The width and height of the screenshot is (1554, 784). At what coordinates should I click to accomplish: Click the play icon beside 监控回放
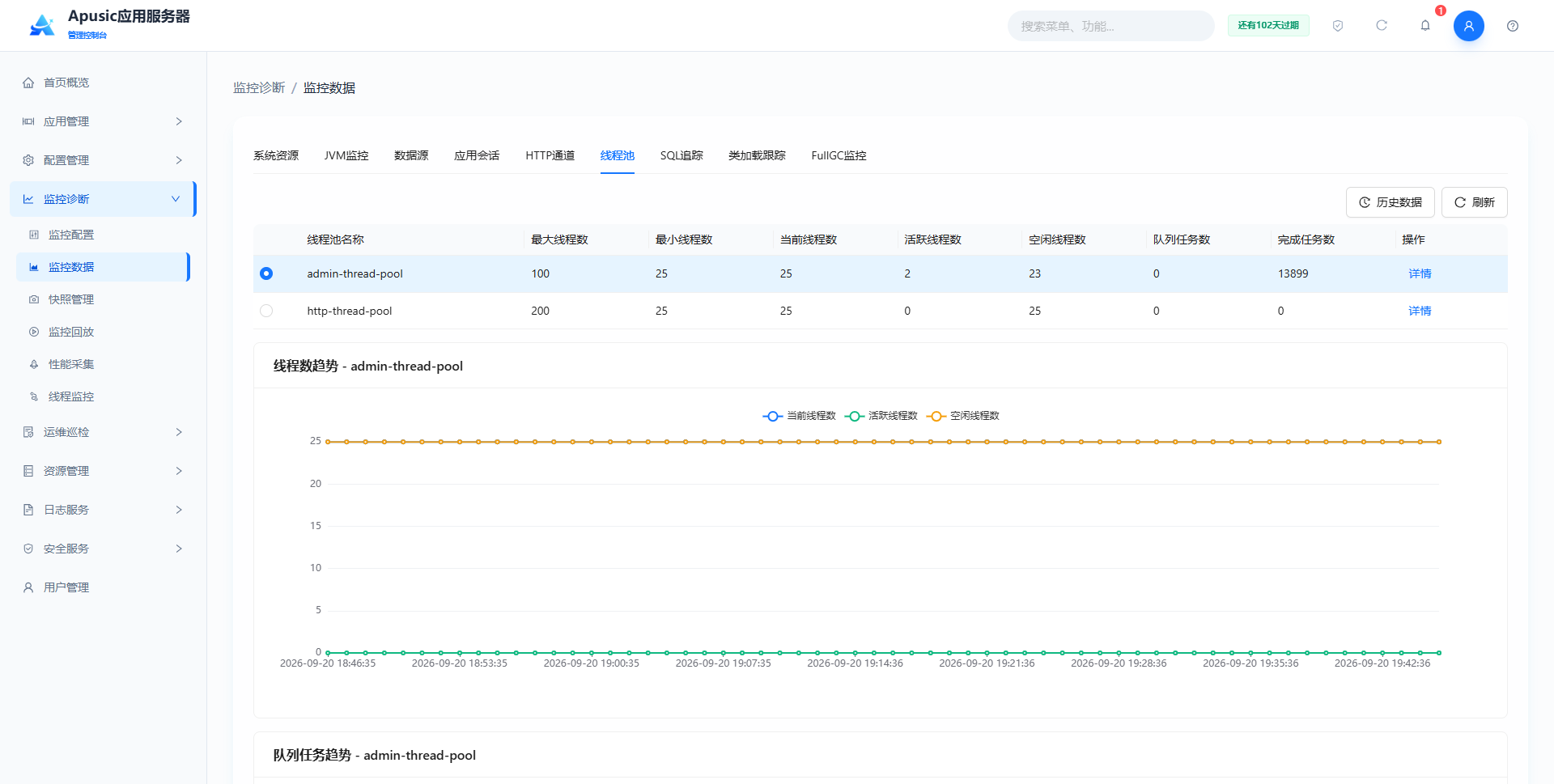[x=34, y=332]
